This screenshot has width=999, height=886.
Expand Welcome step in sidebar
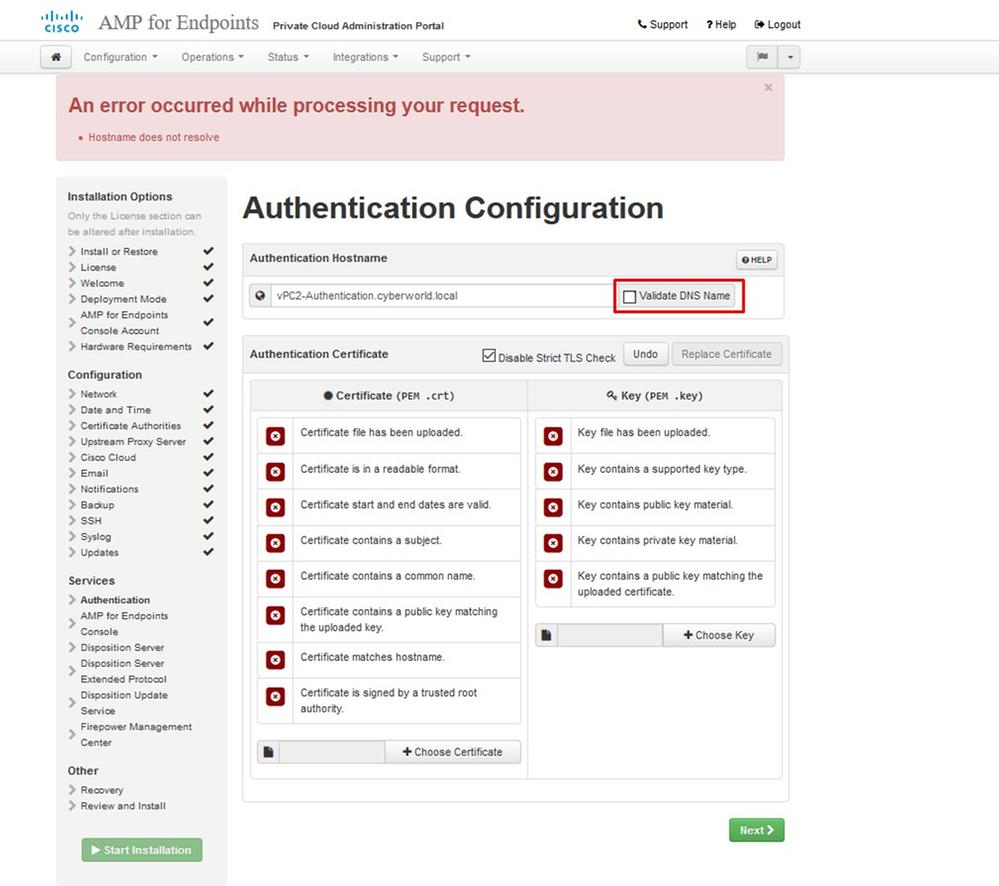(x=102, y=283)
